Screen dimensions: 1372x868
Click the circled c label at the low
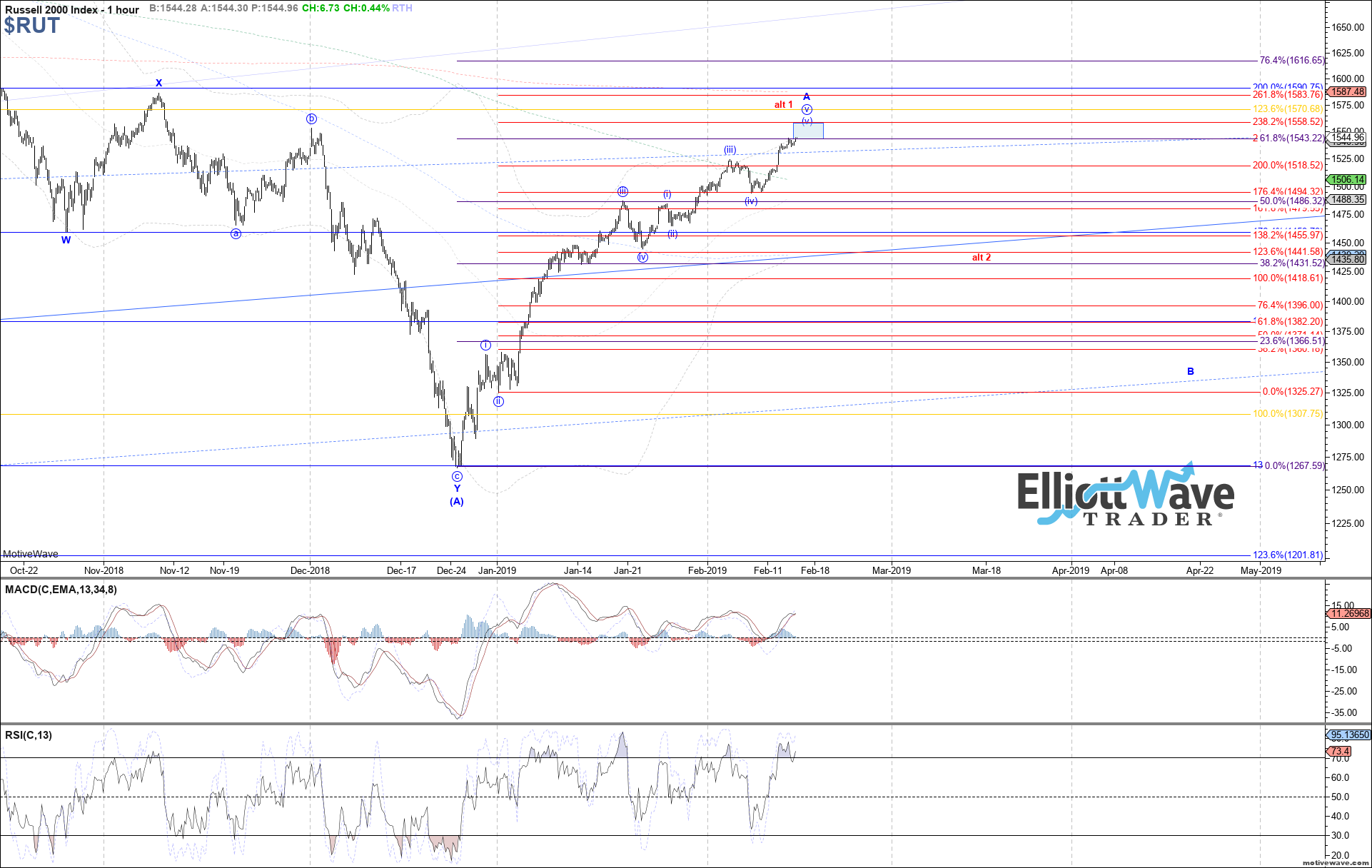click(x=457, y=476)
